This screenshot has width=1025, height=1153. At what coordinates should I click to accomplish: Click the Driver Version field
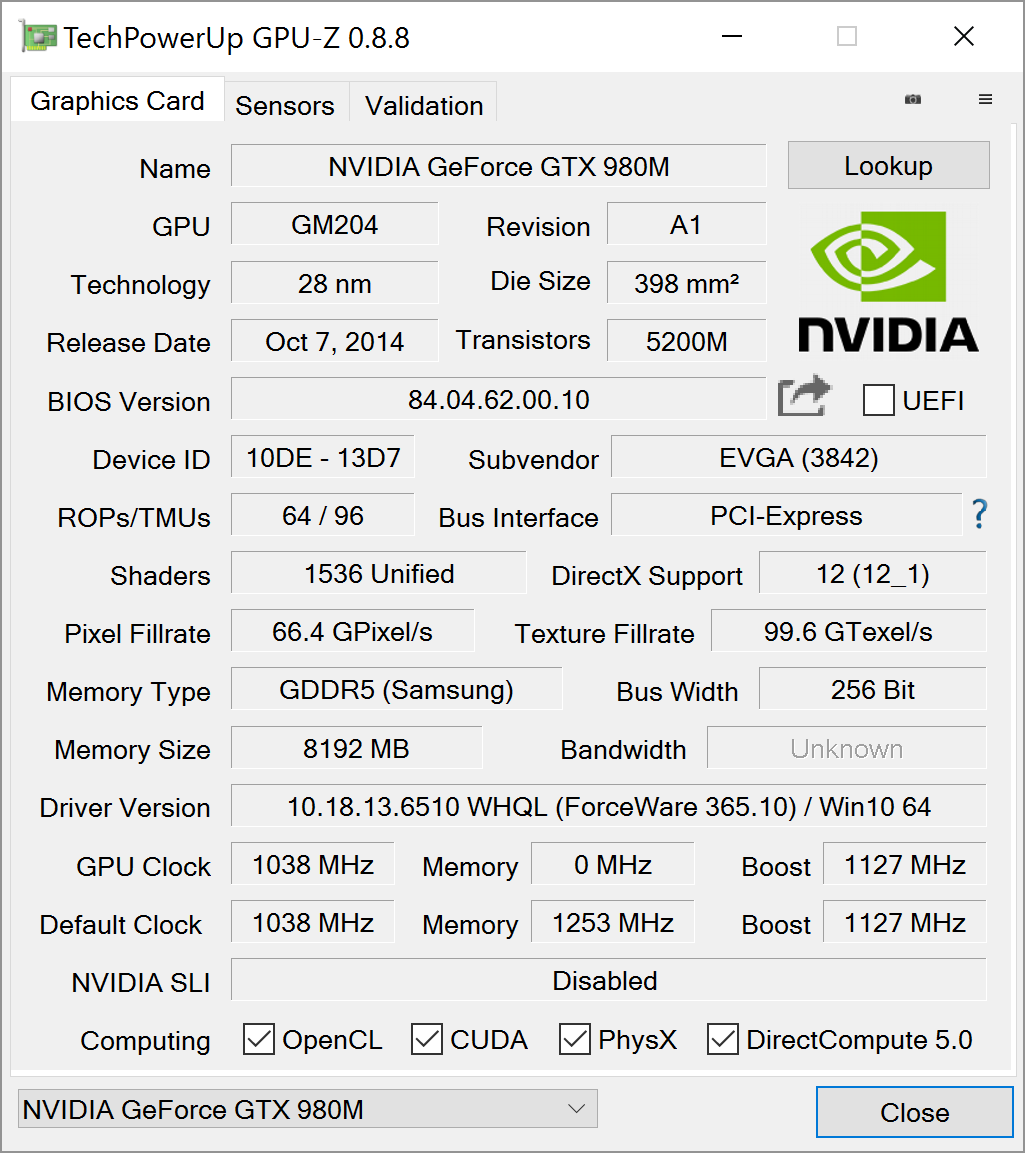[x=609, y=807]
